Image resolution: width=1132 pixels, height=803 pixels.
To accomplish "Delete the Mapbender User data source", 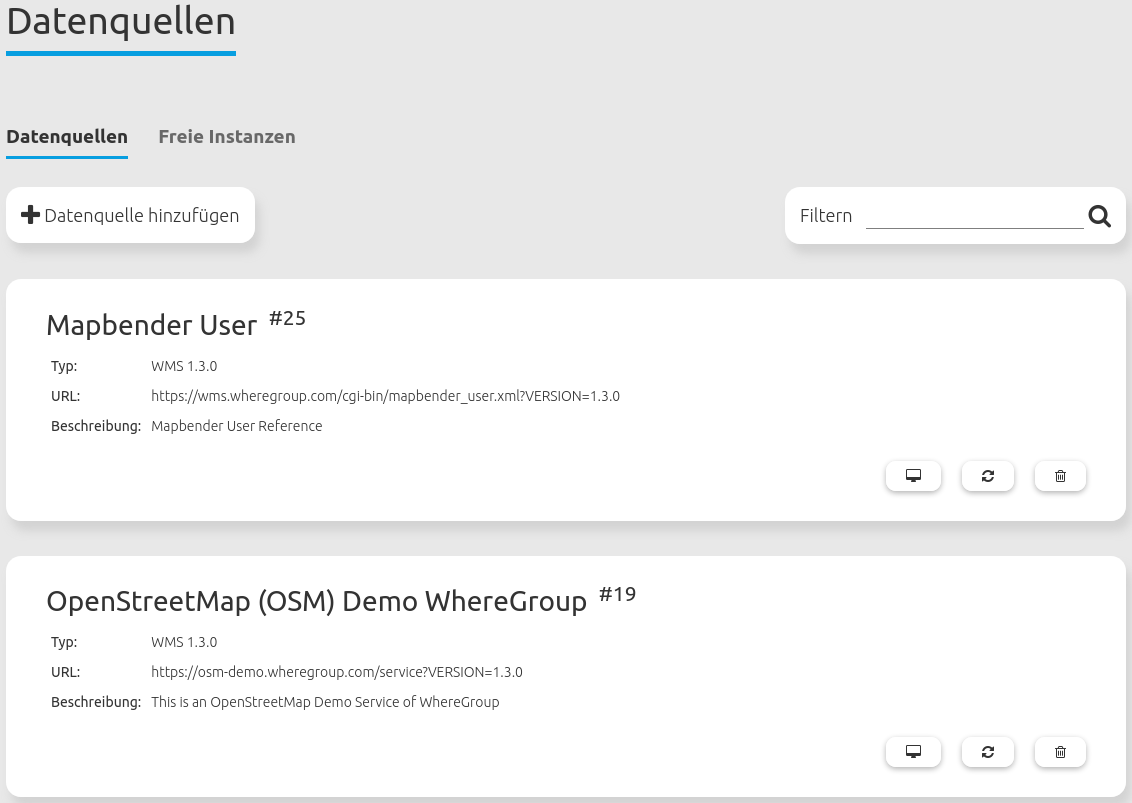I will pos(1060,476).
